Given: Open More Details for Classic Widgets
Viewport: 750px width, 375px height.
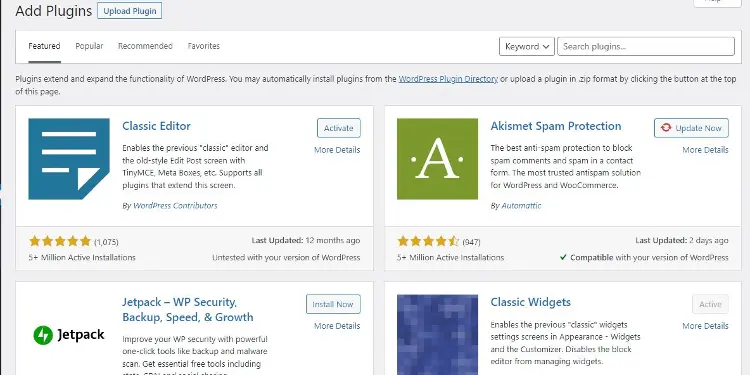Looking at the screenshot, I should pos(706,326).
